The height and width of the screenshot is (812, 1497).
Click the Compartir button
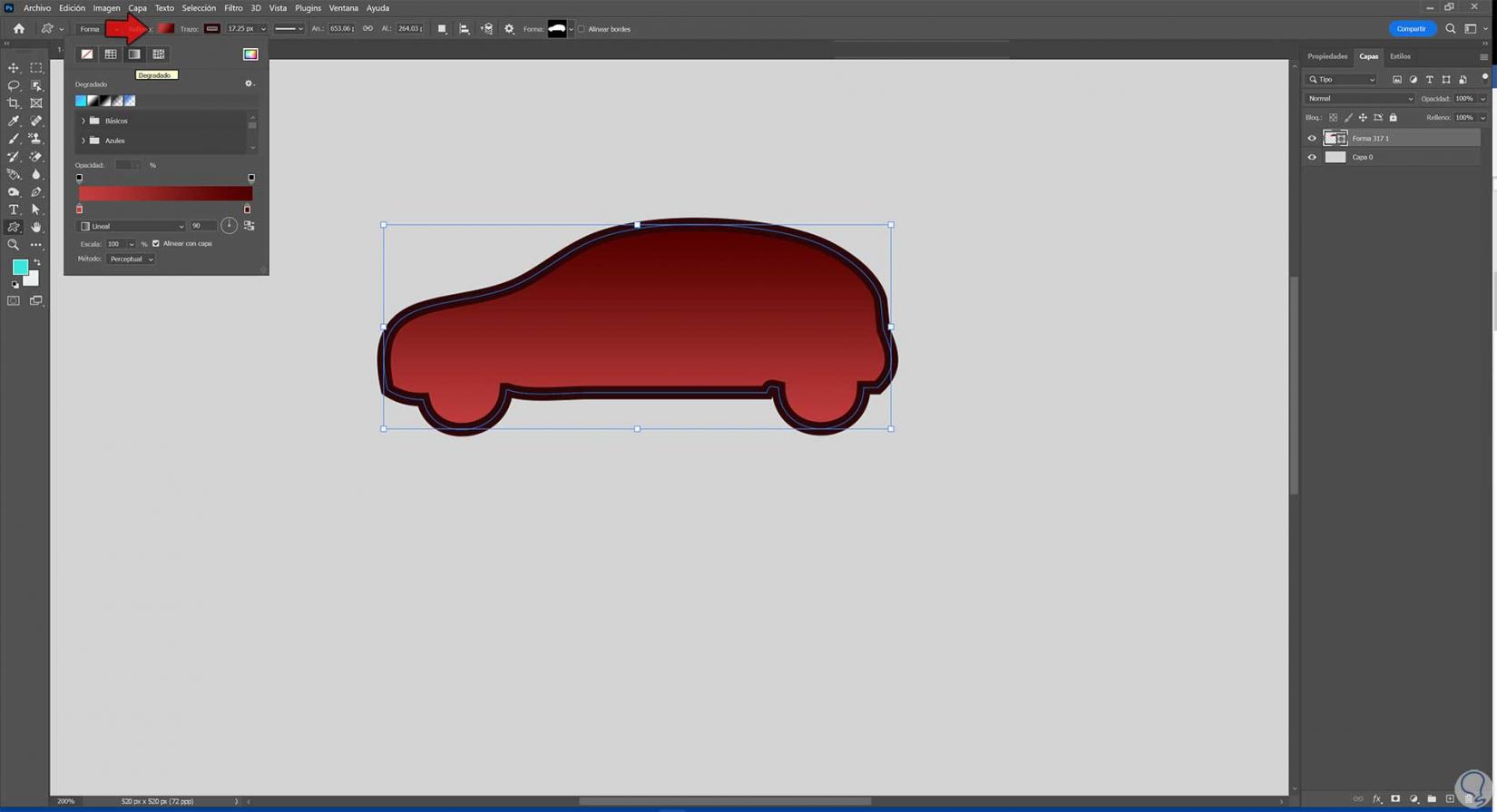coord(1411,29)
